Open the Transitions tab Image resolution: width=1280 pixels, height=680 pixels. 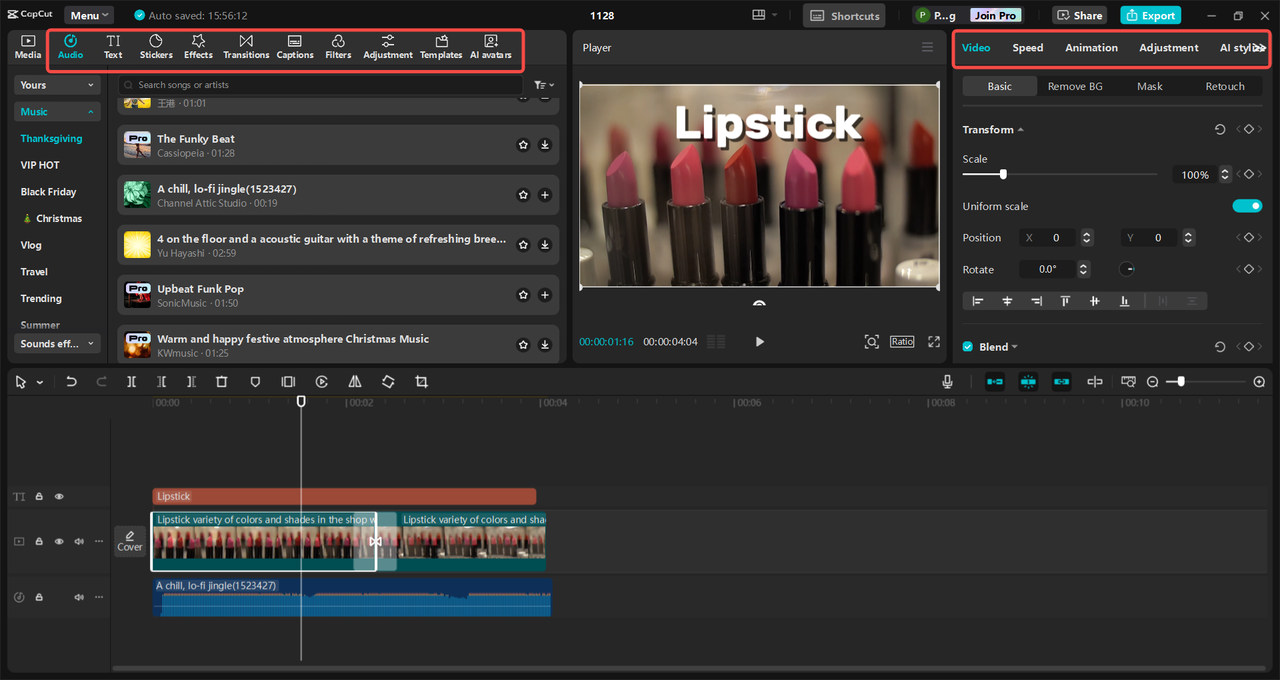point(246,47)
